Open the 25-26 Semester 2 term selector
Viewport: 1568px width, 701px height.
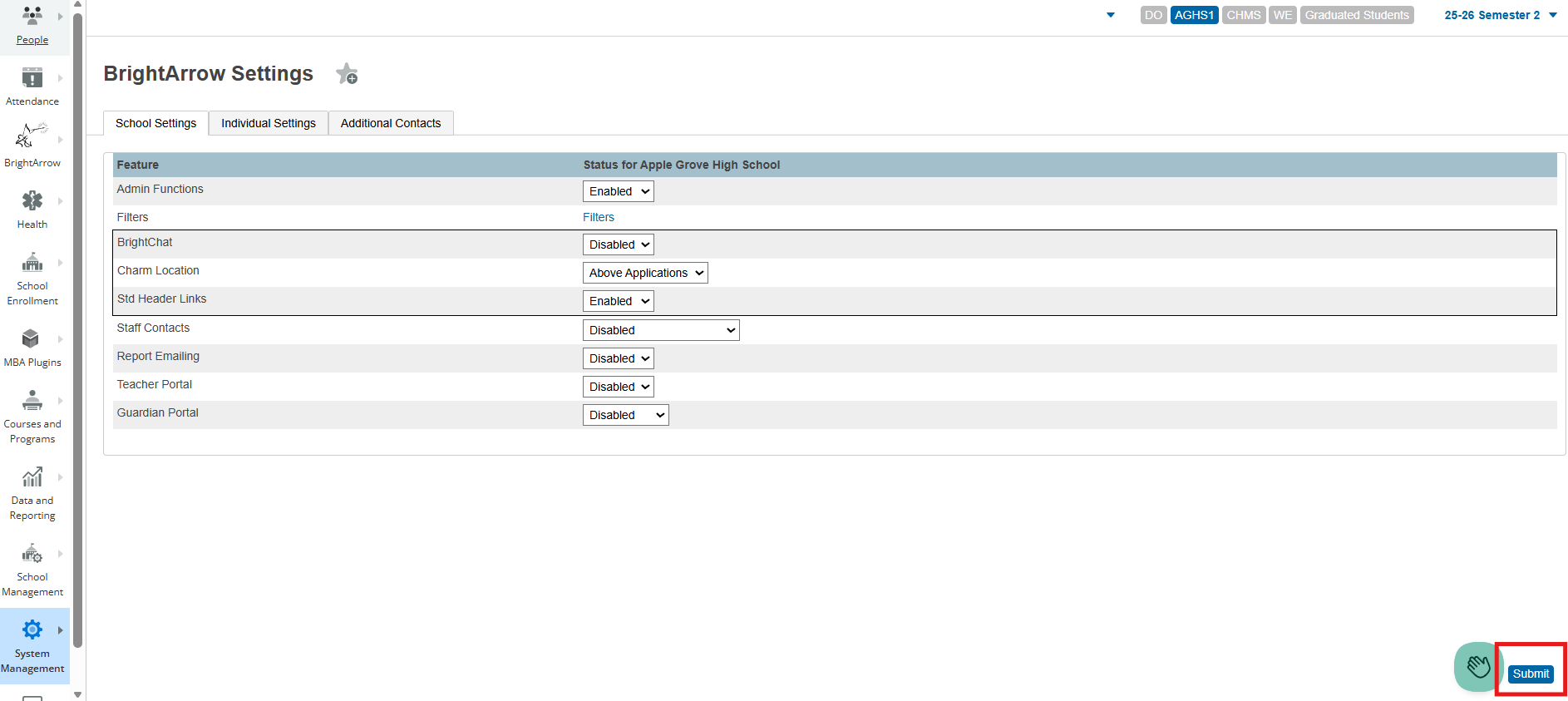pos(1501,15)
